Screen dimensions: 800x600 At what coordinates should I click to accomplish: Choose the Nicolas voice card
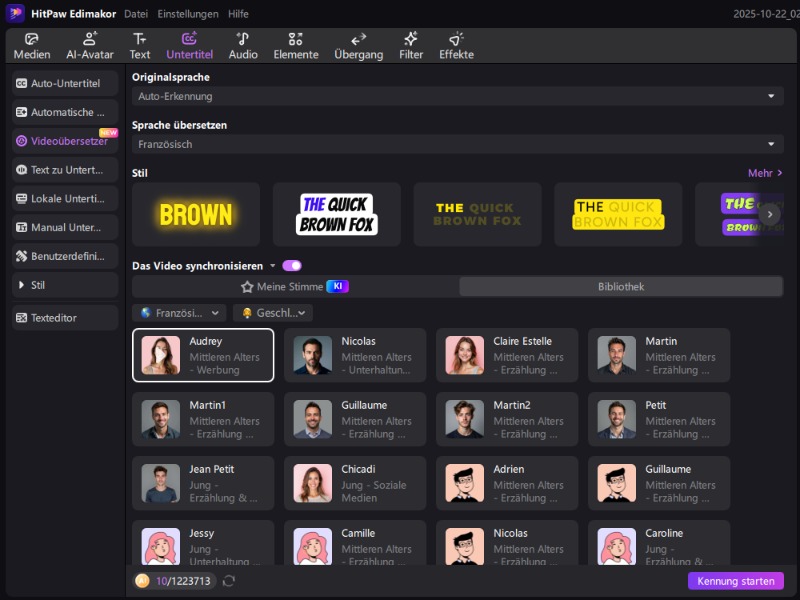(355, 355)
